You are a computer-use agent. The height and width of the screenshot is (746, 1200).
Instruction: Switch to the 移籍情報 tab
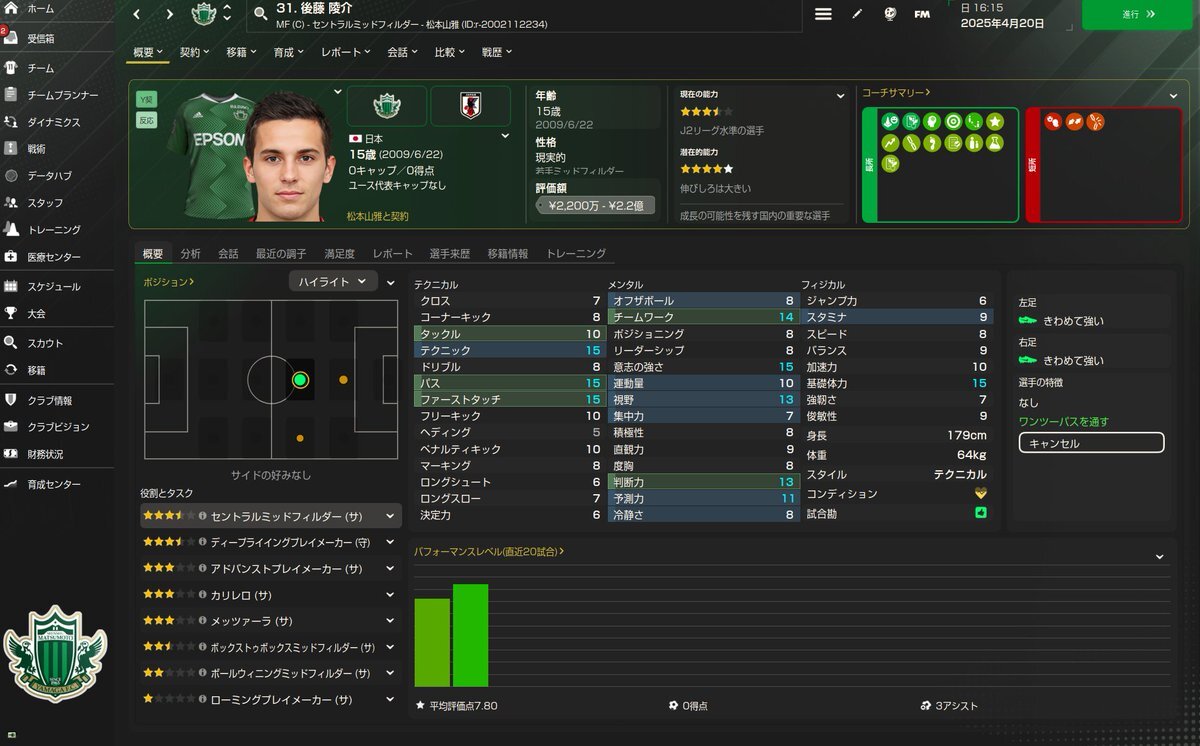[508, 254]
